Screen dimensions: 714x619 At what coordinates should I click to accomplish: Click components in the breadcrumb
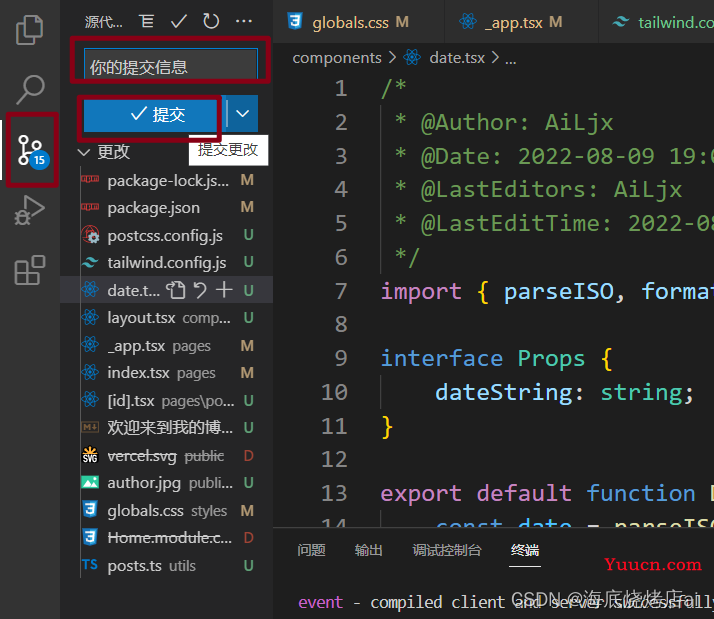pyautogui.click(x=337, y=58)
